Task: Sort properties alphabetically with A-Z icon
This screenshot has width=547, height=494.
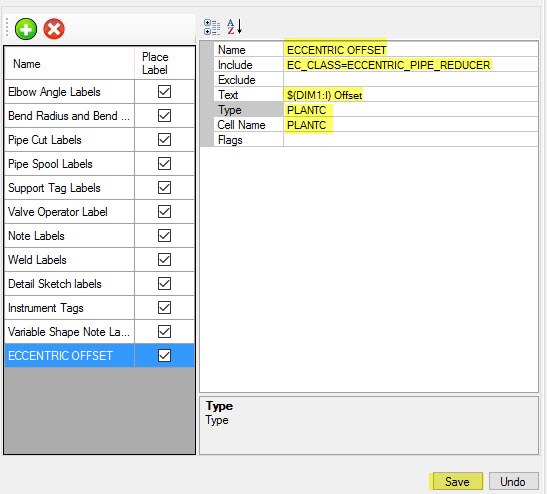Action: pyautogui.click(x=234, y=27)
